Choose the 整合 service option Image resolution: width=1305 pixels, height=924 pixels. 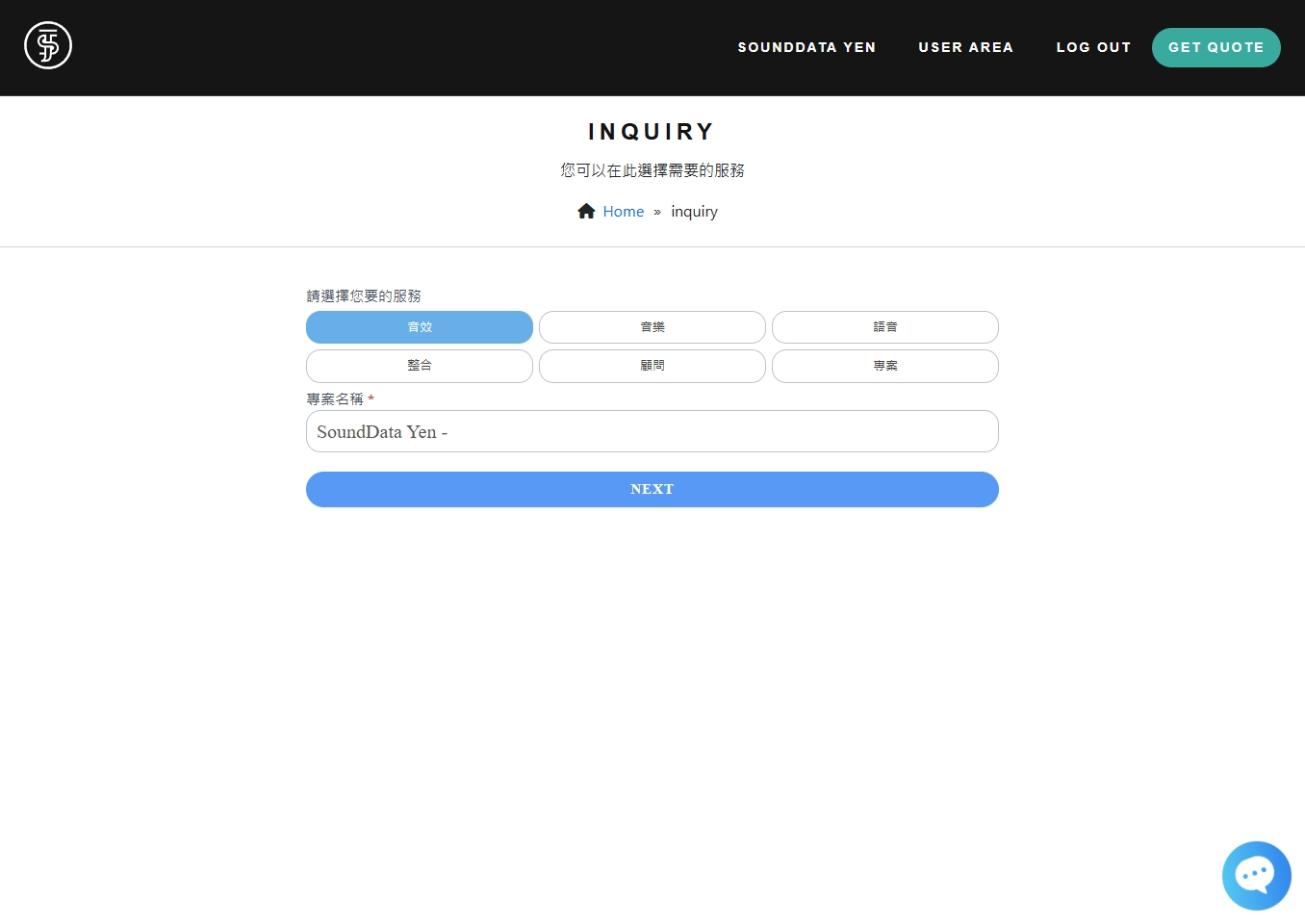click(x=420, y=366)
